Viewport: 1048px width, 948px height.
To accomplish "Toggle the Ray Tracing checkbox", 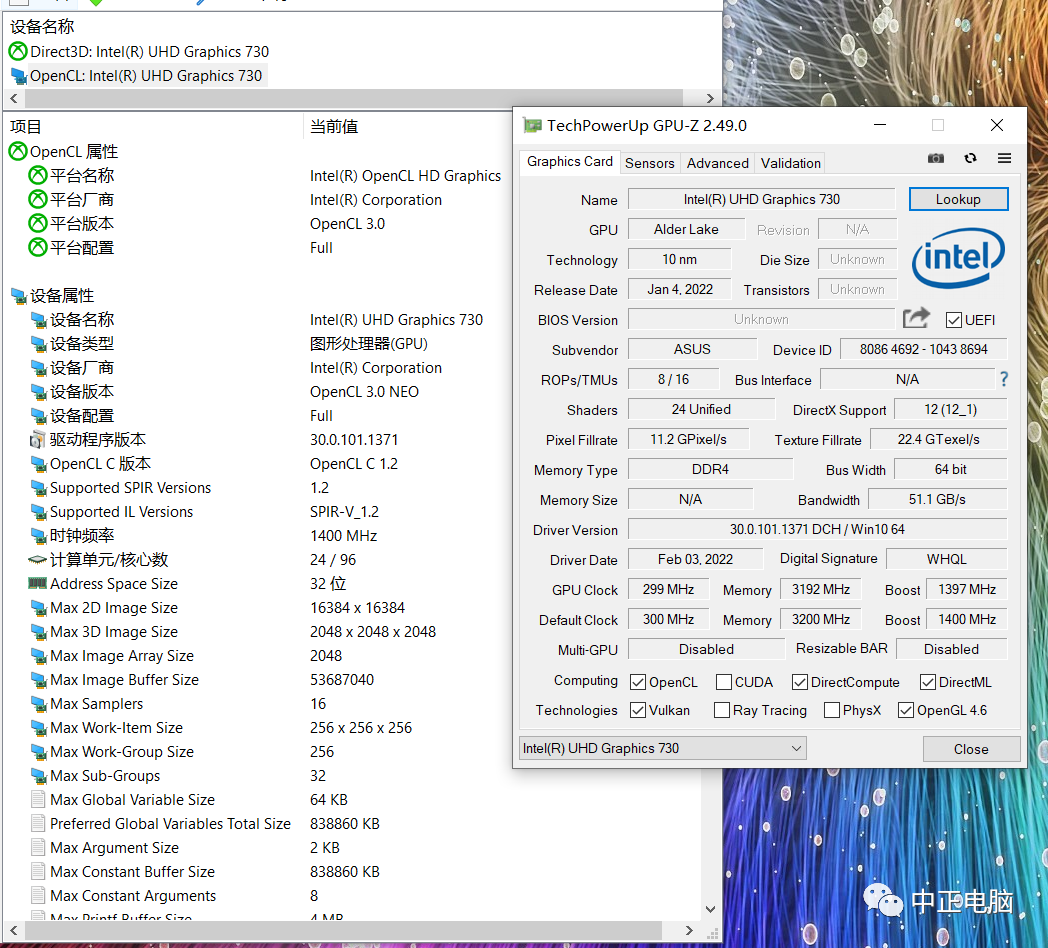I will [x=722, y=710].
